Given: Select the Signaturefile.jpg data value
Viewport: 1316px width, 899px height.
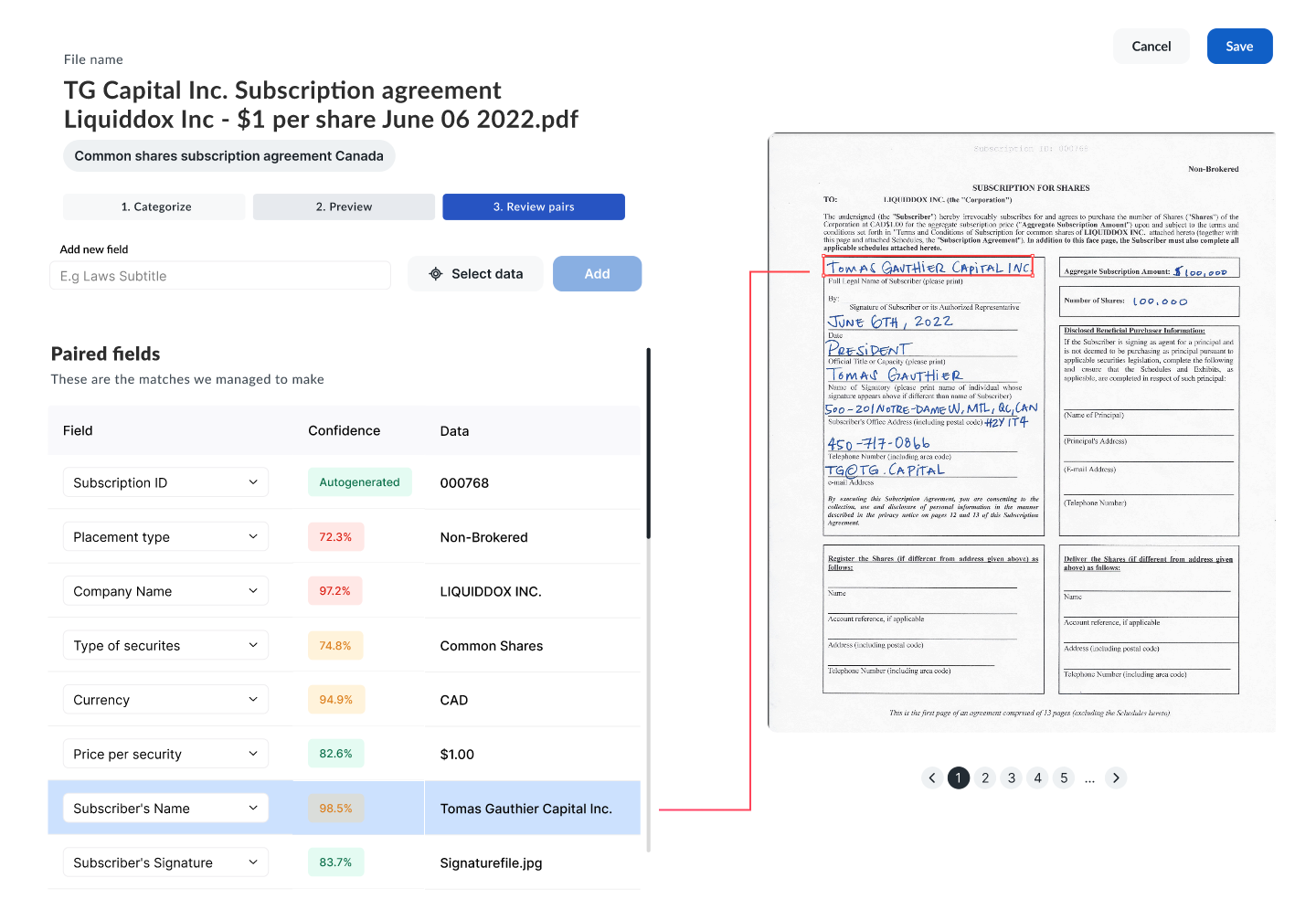Looking at the screenshot, I should pyautogui.click(x=492, y=863).
